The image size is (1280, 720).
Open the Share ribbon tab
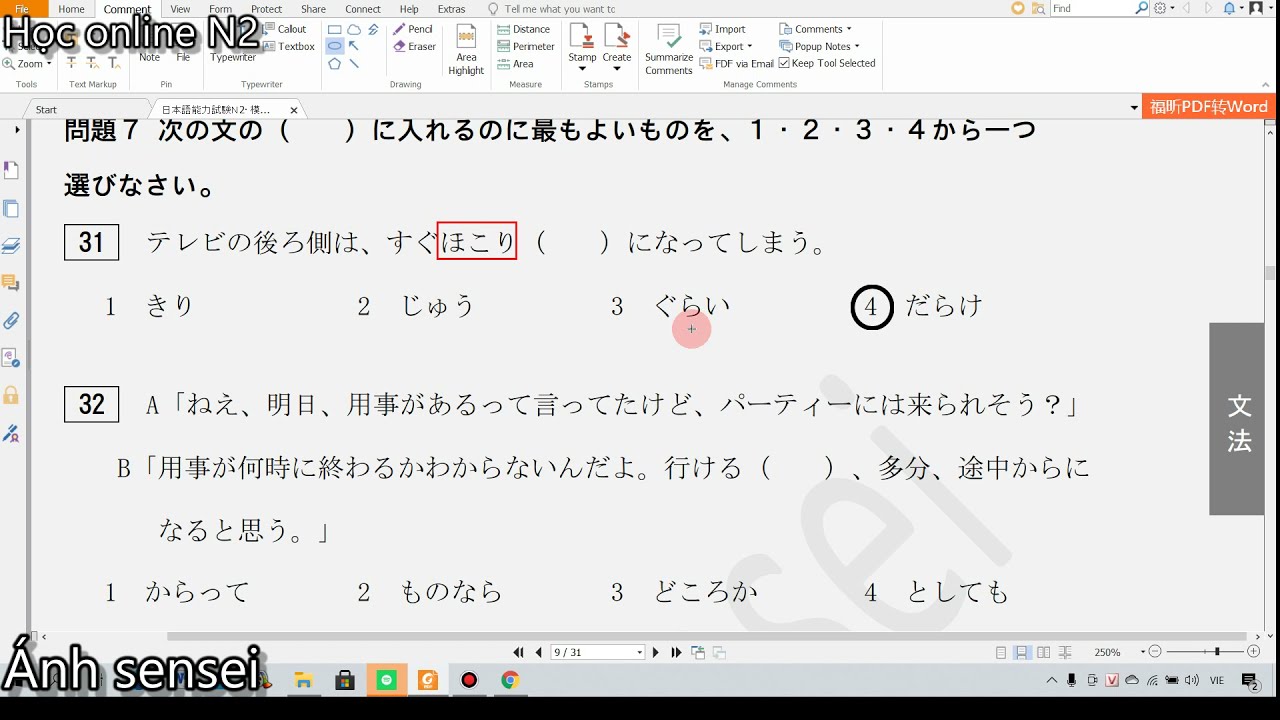313,9
